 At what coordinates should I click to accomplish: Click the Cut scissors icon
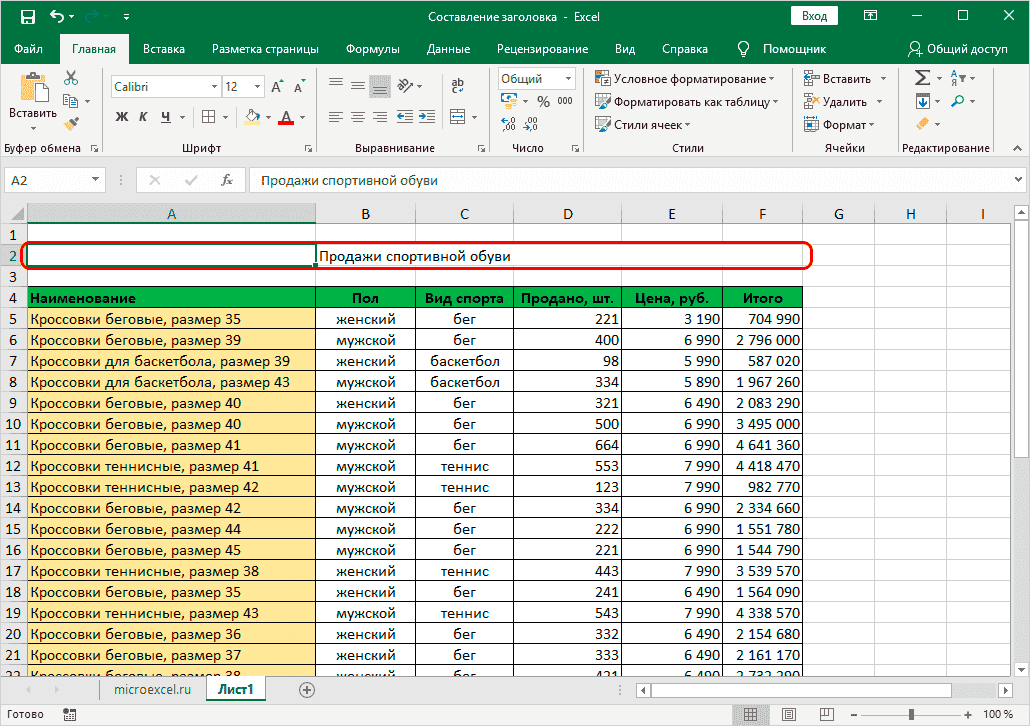71,78
